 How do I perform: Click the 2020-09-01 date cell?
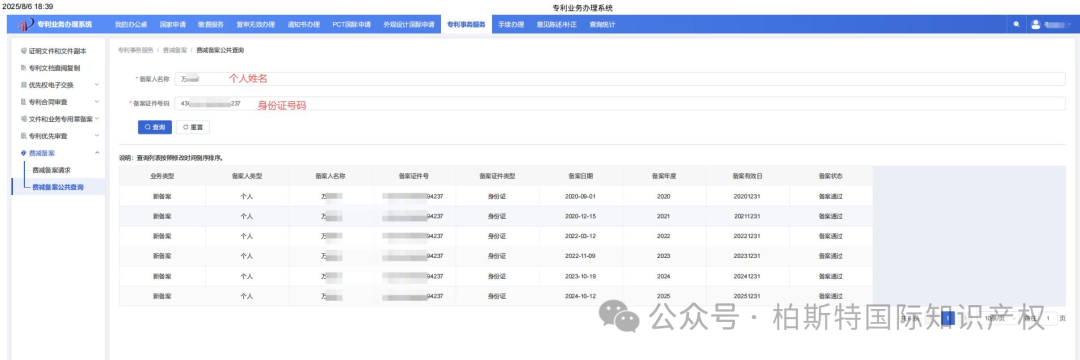point(580,196)
